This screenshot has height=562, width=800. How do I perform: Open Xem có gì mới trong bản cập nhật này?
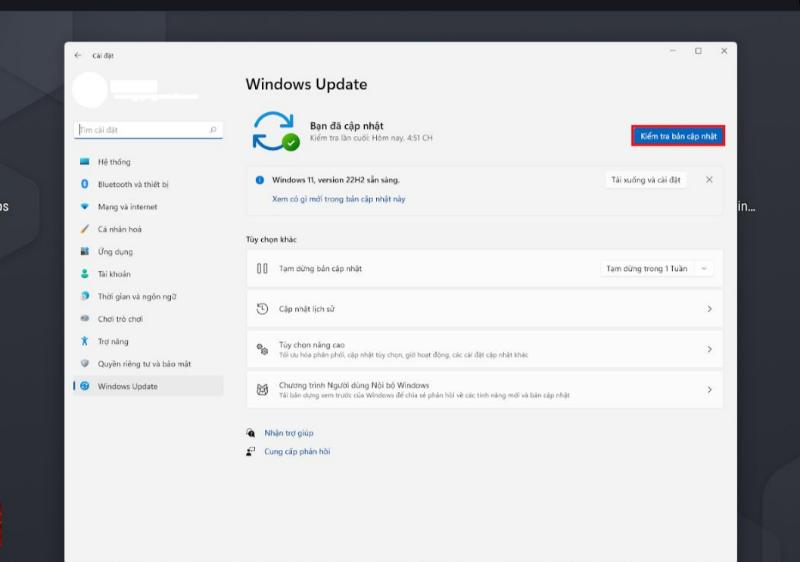tap(338, 199)
